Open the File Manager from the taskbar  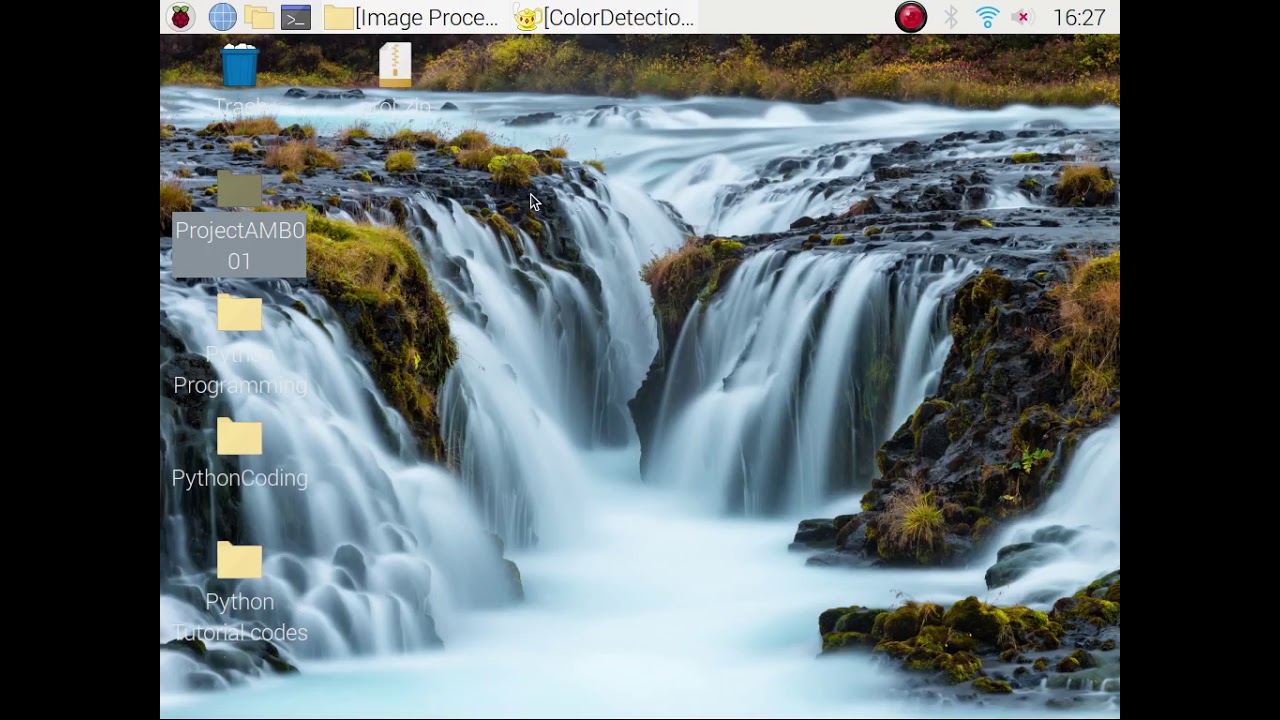coord(260,17)
